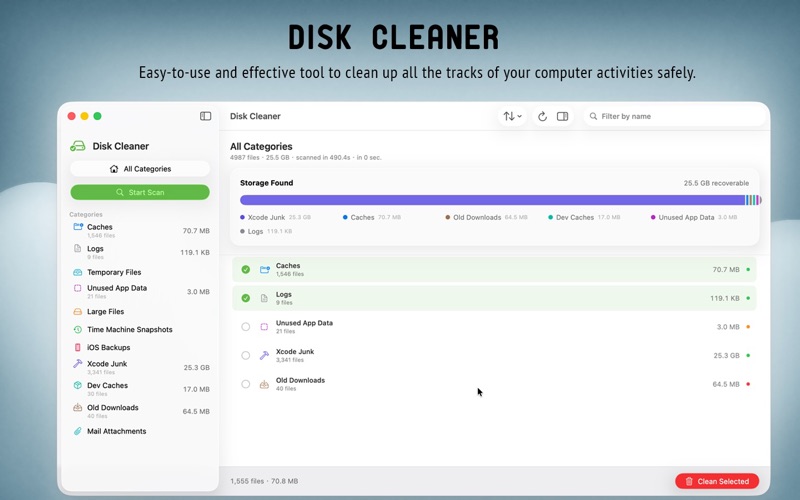The height and width of the screenshot is (500, 800).
Task: Check the Old Downloads row checkbox
Action: pyautogui.click(x=246, y=384)
